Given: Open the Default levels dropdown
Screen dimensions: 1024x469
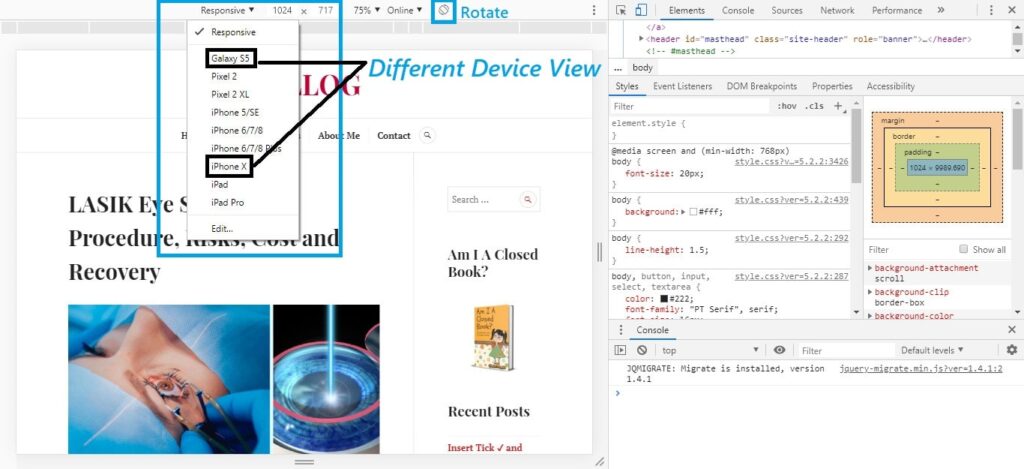Looking at the screenshot, I should pos(932,350).
